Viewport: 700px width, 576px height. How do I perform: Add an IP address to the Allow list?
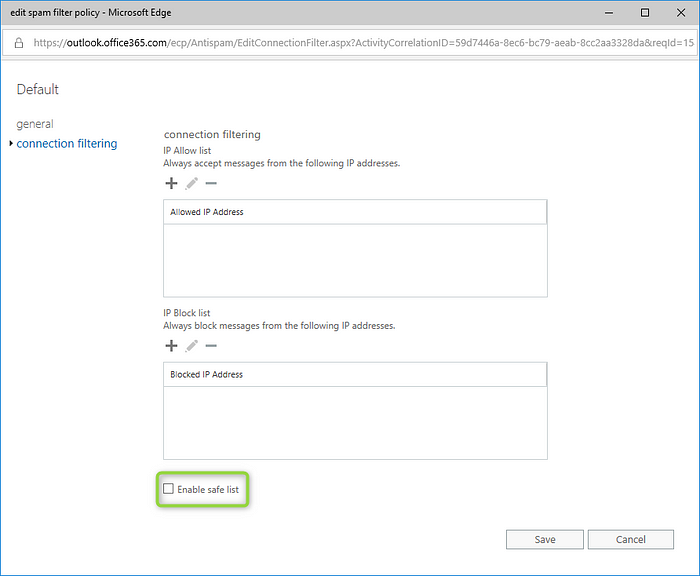[171, 183]
